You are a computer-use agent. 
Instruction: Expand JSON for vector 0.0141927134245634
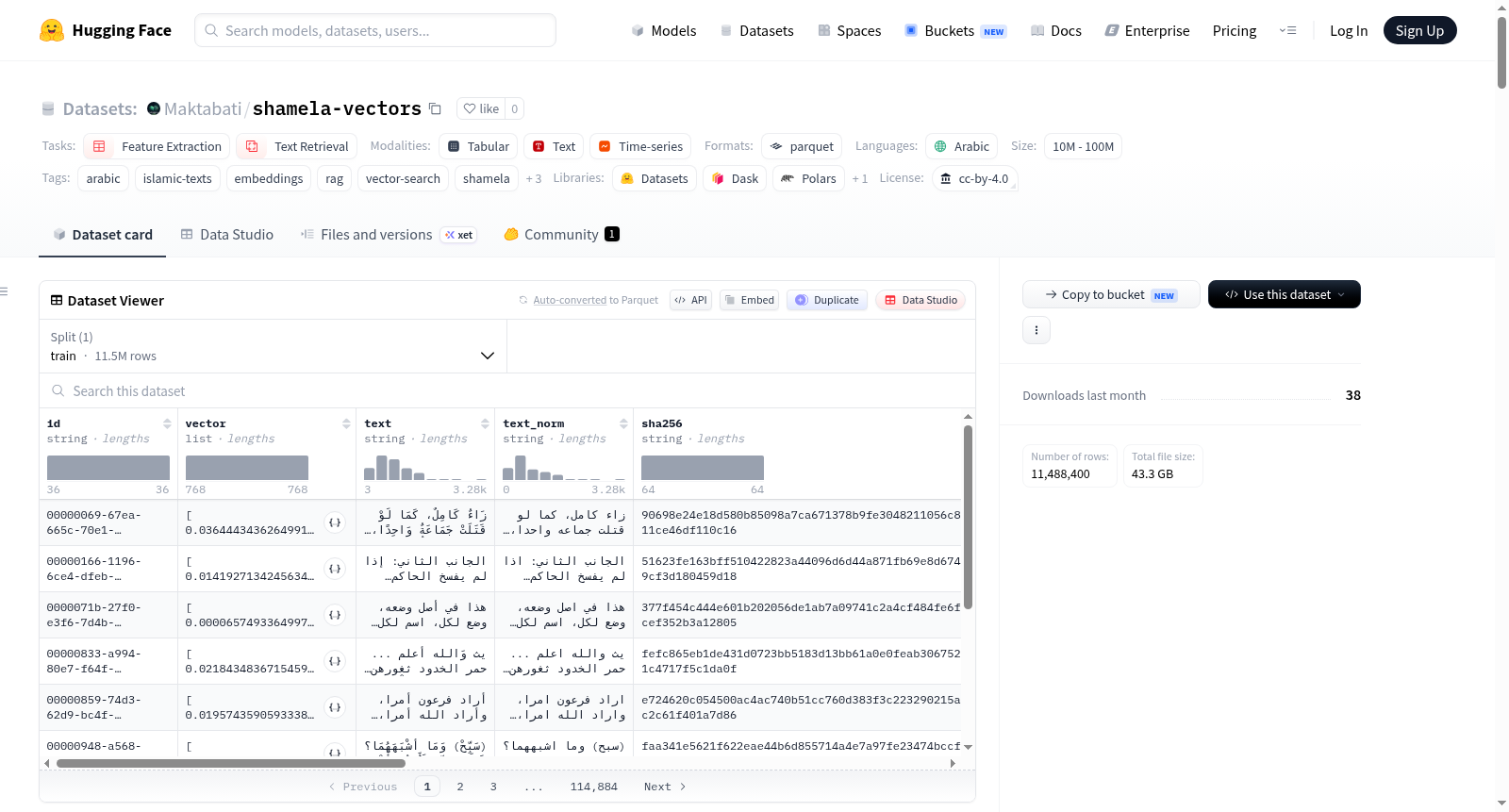(335, 569)
